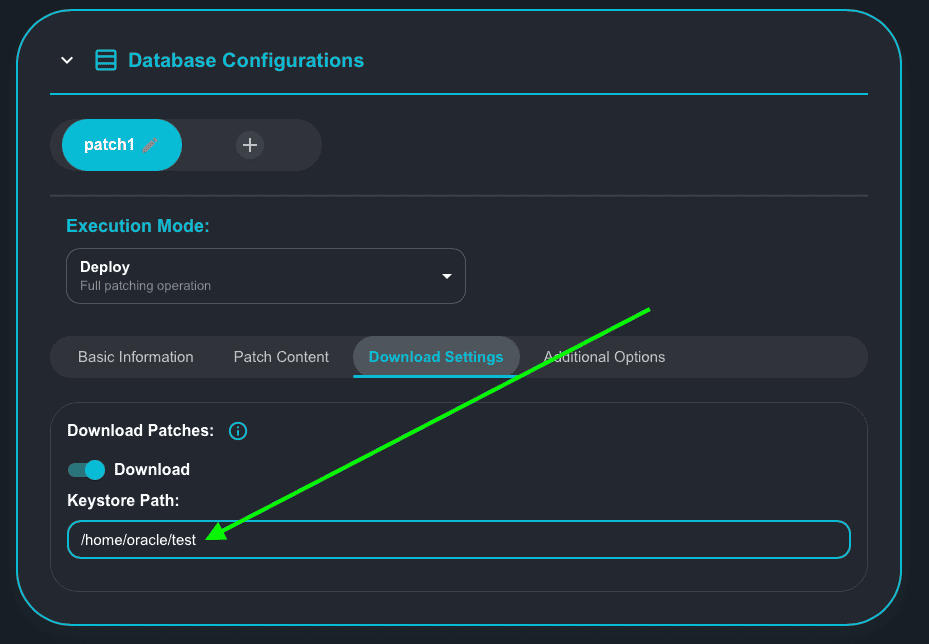Click the dropdown arrow in Execution Mode
This screenshot has width=929, height=644.
tap(447, 276)
